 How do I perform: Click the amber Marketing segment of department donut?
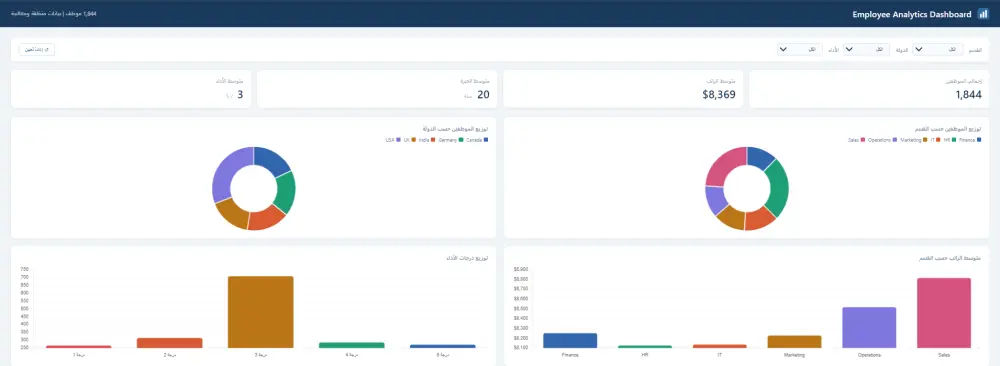(731, 218)
